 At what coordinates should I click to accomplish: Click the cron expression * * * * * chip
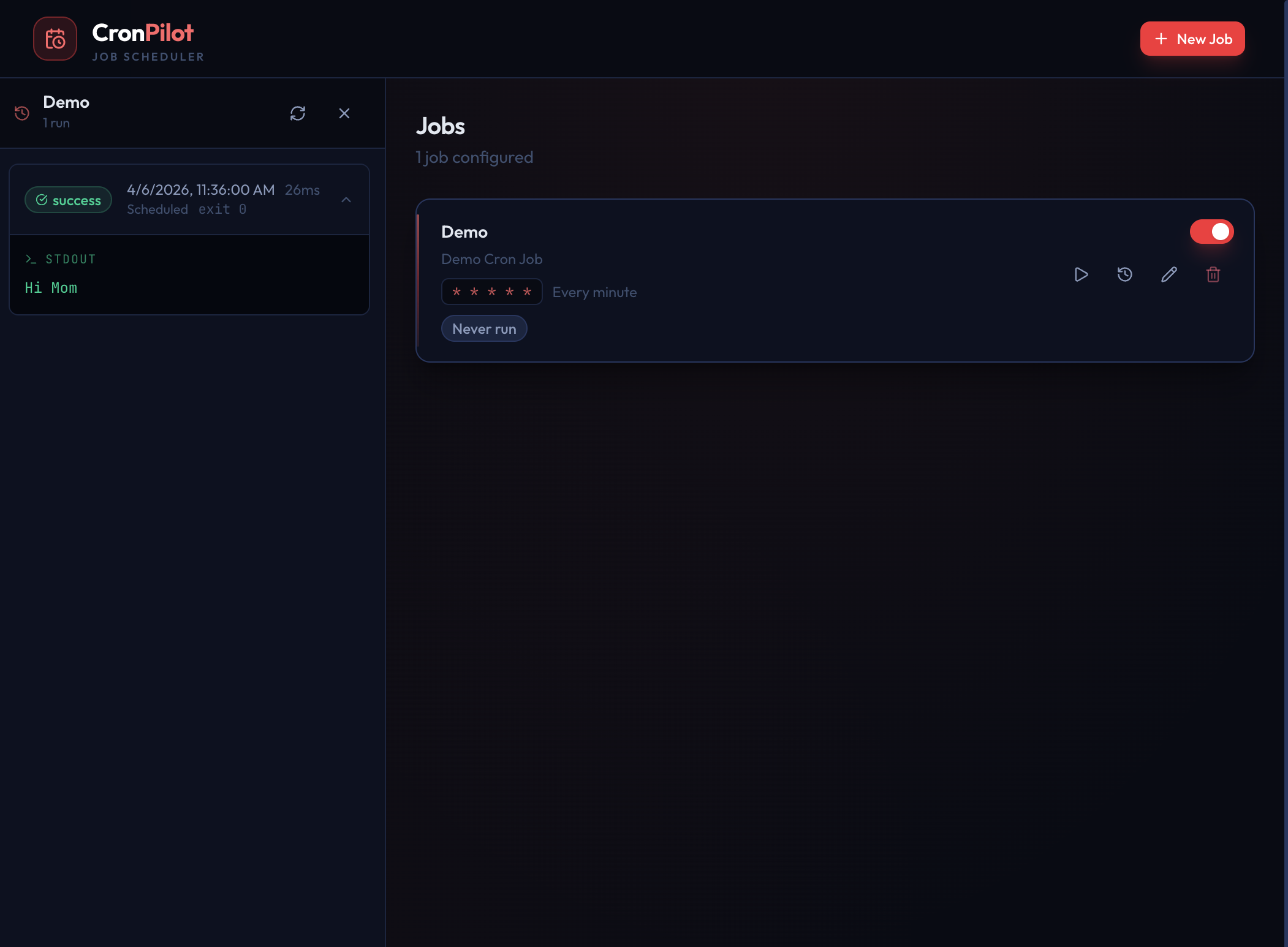[492, 292]
